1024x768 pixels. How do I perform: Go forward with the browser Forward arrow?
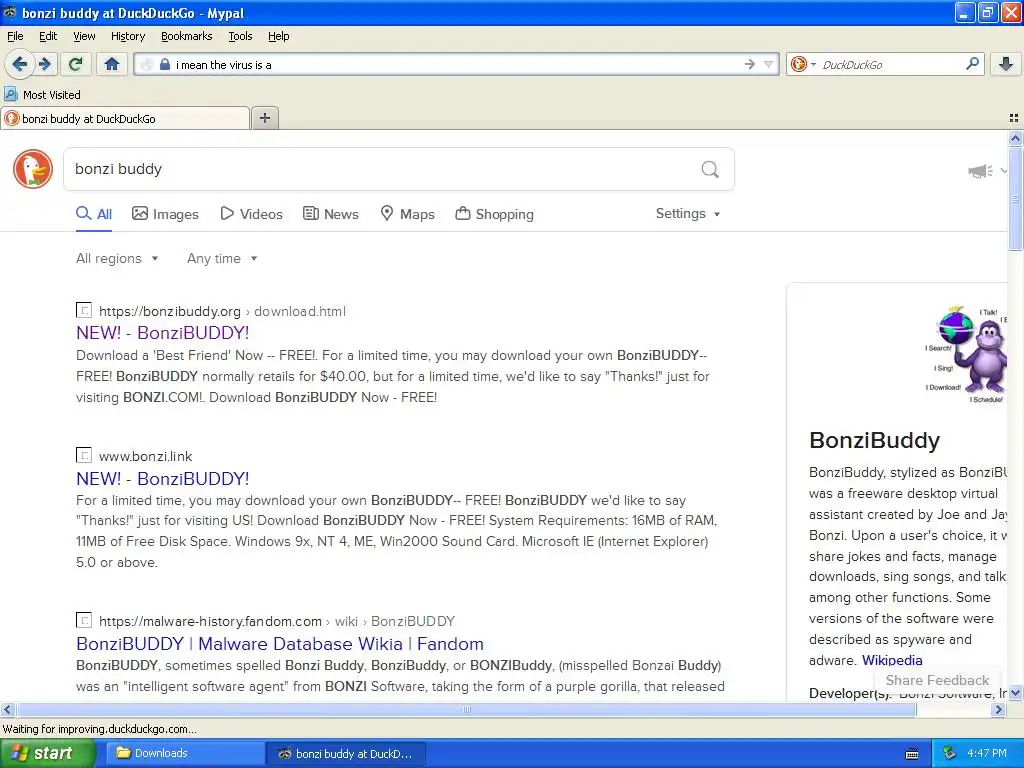coord(45,64)
